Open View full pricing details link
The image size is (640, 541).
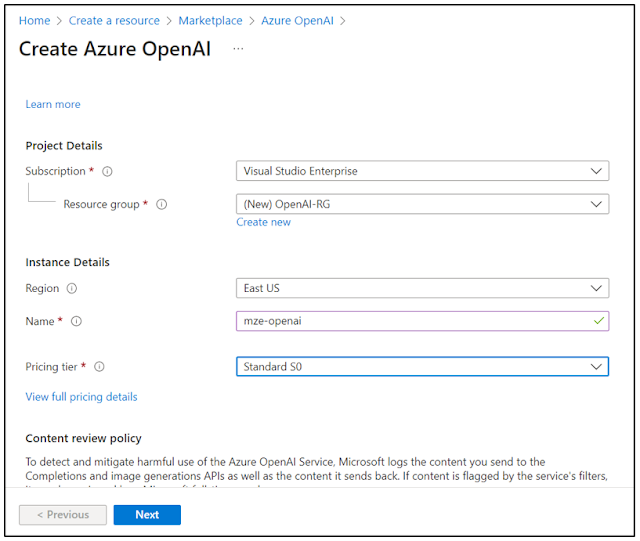[x=82, y=397]
